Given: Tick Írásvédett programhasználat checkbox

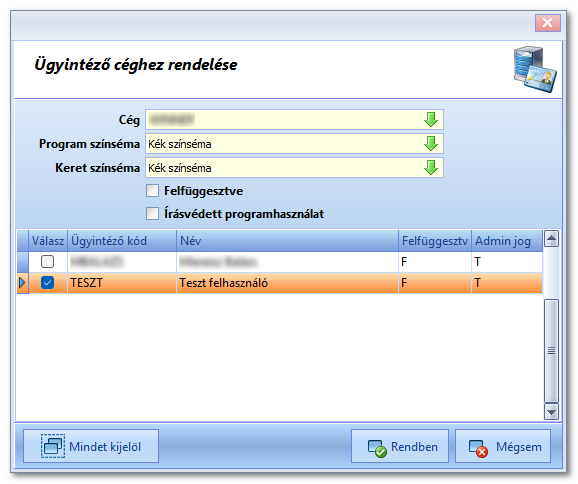Looking at the screenshot, I should [x=152, y=213].
